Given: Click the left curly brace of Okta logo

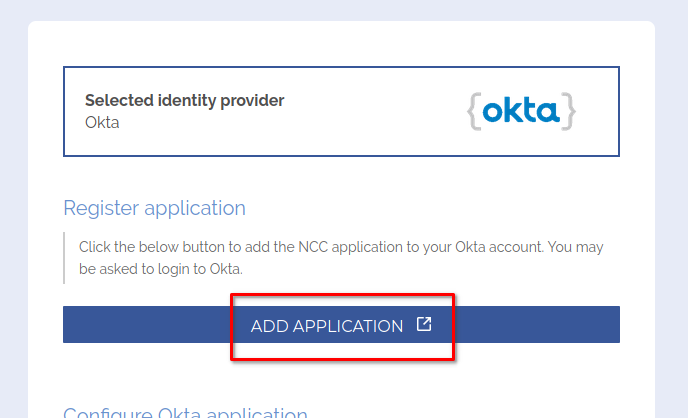Looking at the screenshot, I should coord(473,111).
